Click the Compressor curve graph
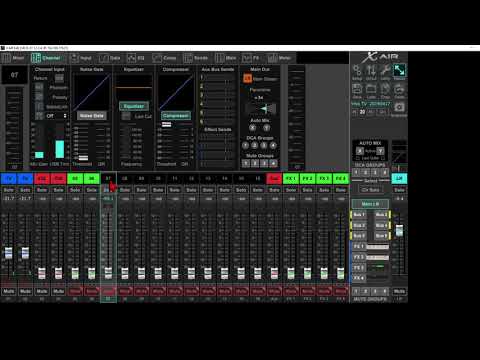This screenshot has height=360, width=480. tap(176, 92)
